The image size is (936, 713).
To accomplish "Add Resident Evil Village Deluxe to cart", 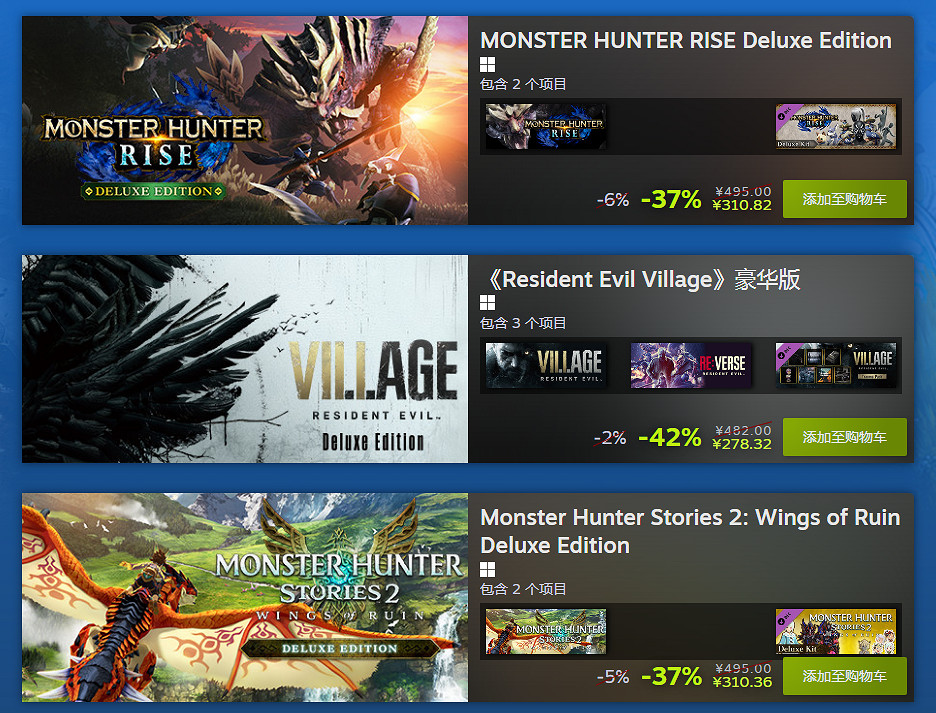I will (845, 437).
